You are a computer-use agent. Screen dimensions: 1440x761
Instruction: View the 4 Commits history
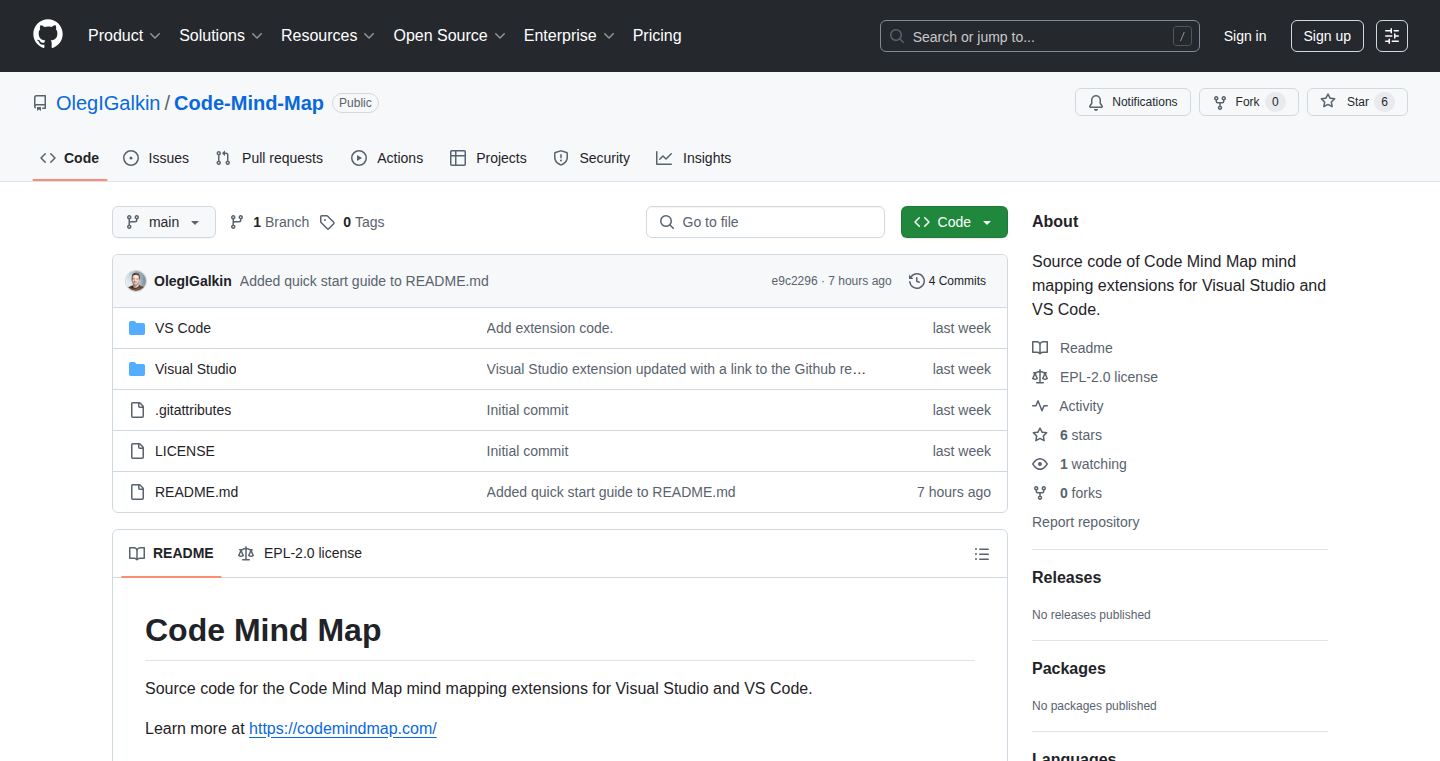(x=947, y=281)
